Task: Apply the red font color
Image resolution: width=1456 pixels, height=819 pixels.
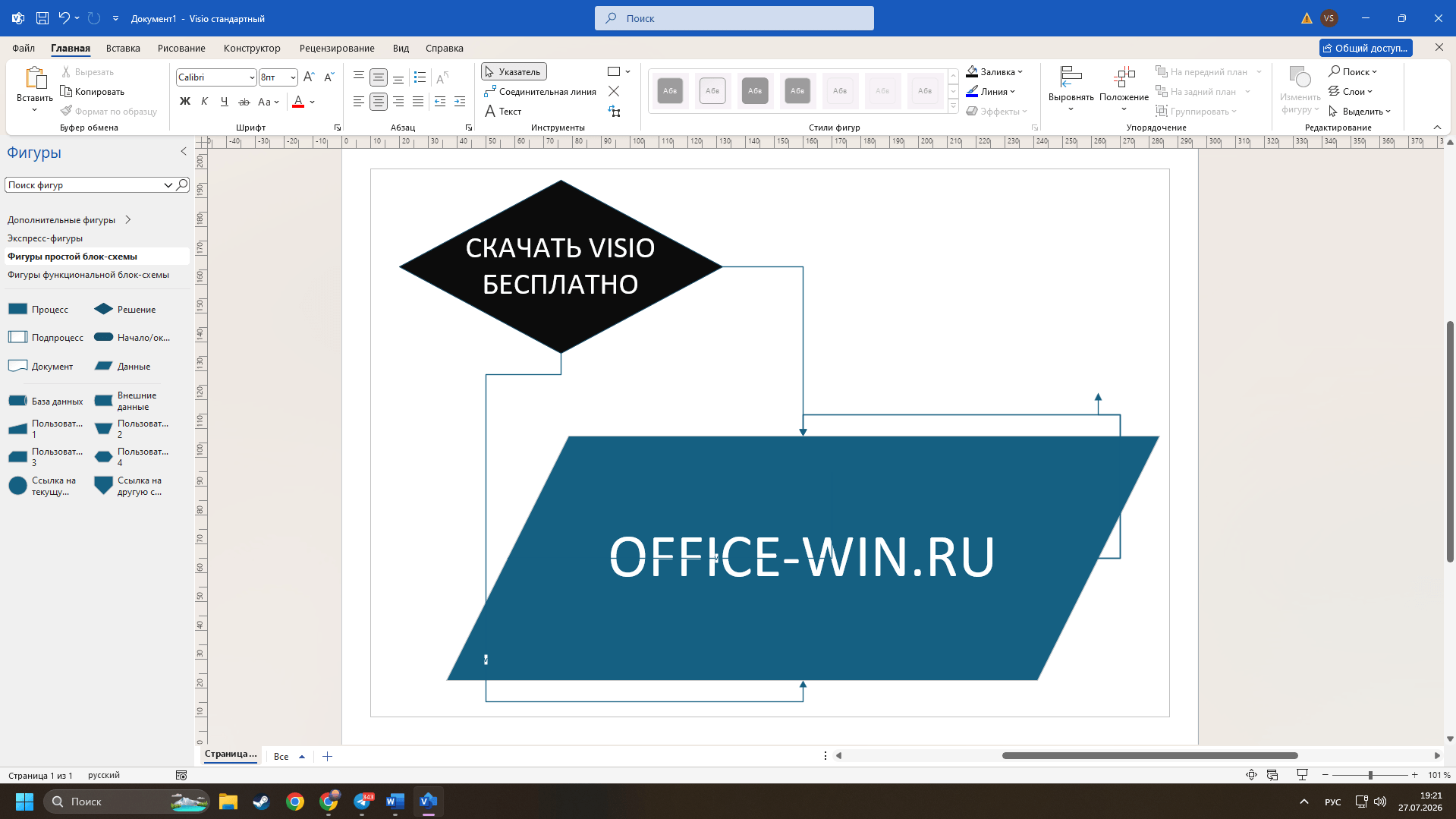Action: [298, 102]
